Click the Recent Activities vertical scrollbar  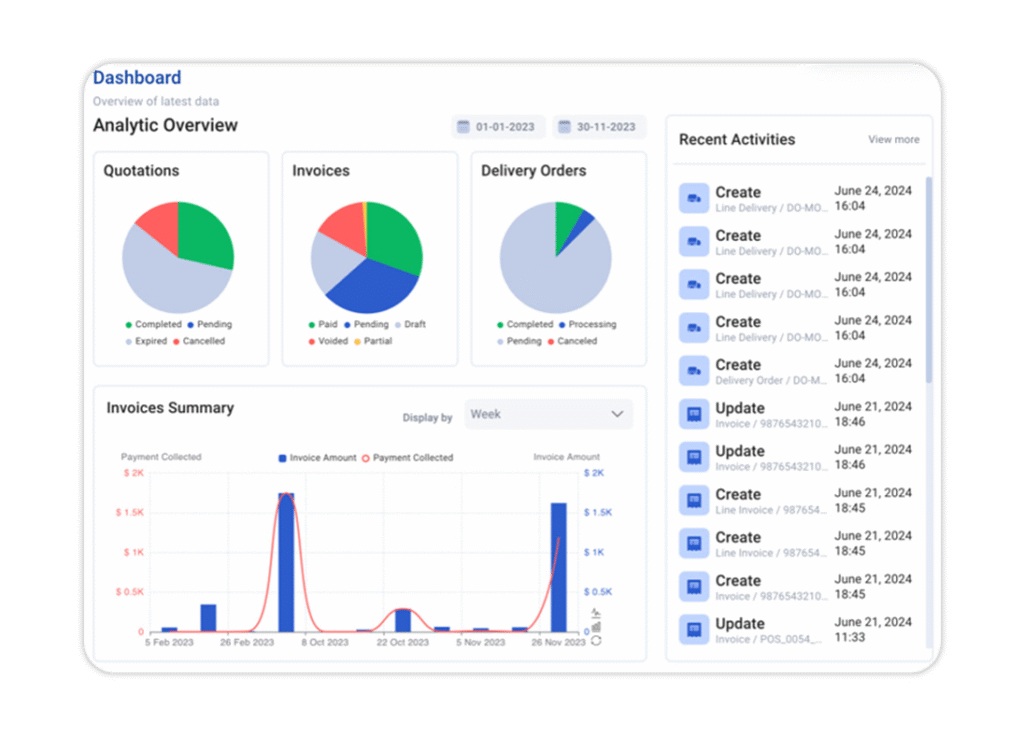pos(928,280)
